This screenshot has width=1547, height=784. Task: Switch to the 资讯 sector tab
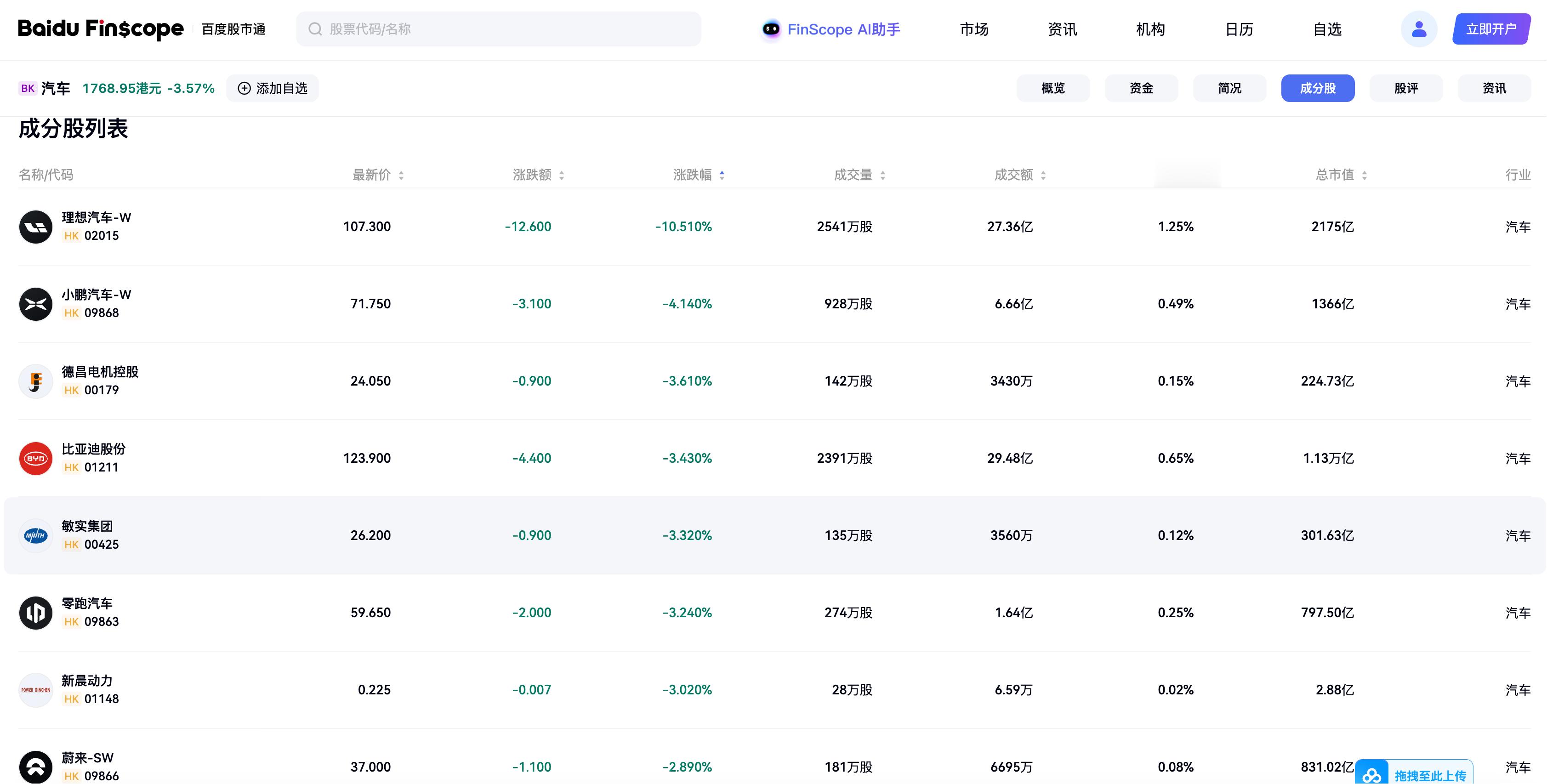point(1494,88)
